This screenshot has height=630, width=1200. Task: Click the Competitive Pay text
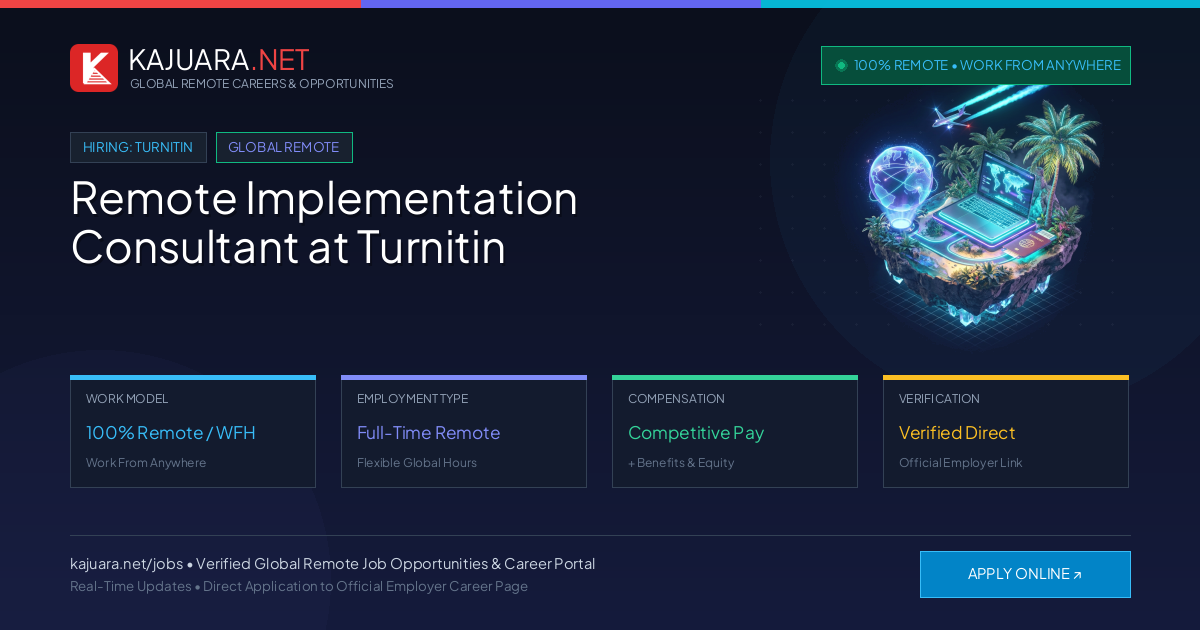point(696,433)
